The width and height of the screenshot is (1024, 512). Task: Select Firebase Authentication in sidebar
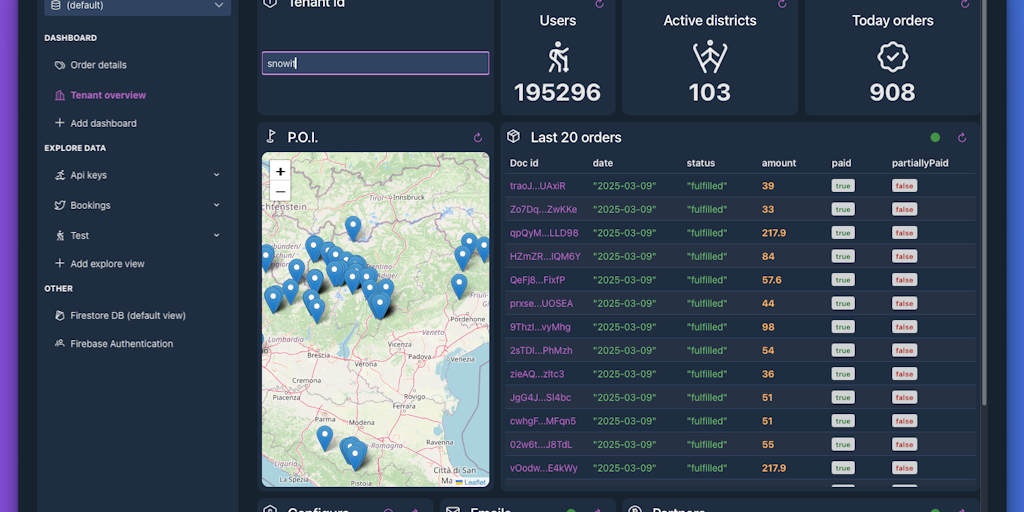pyautogui.click(x=121, y=344)
